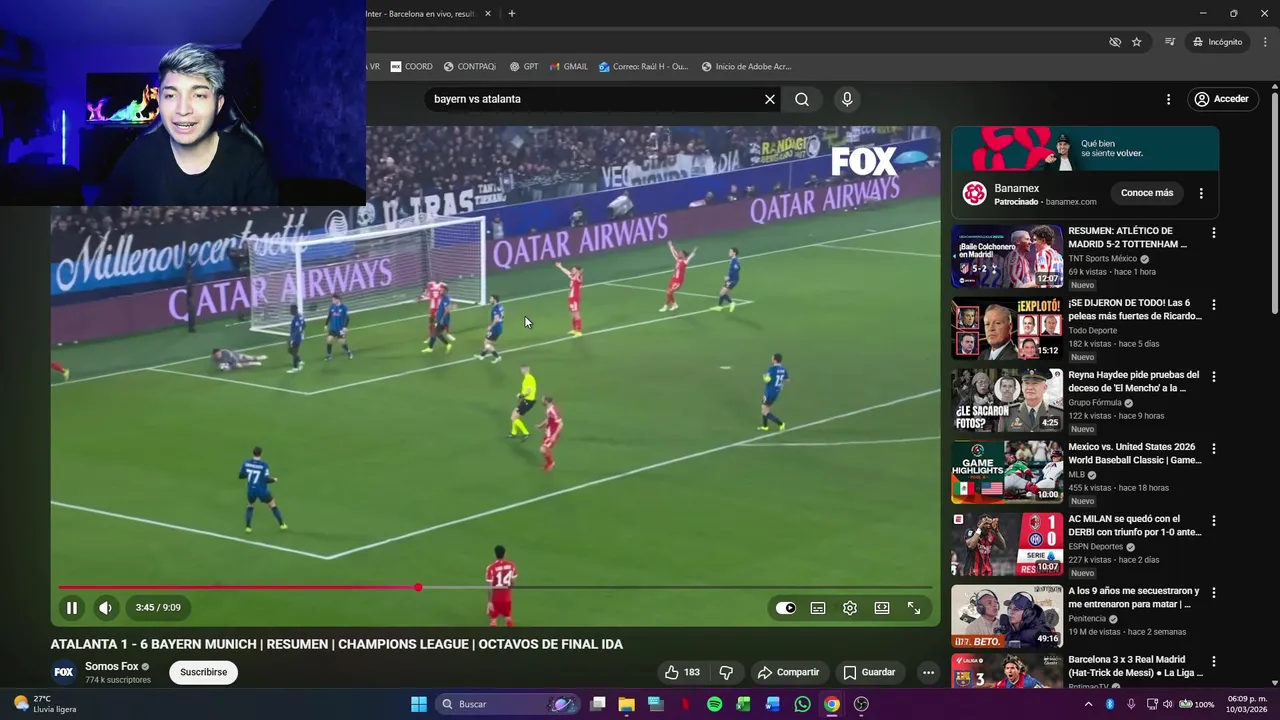Click the Incógnito profile chip
The width and height of the screenshot is (1280, 720).
tap(1218, 42)
